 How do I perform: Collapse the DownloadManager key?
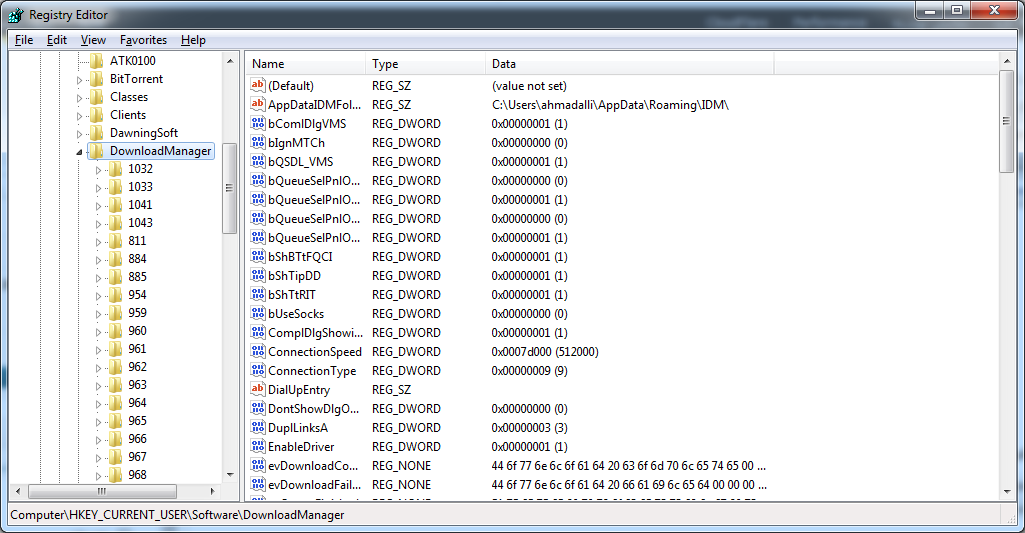[x=80, y=152]
